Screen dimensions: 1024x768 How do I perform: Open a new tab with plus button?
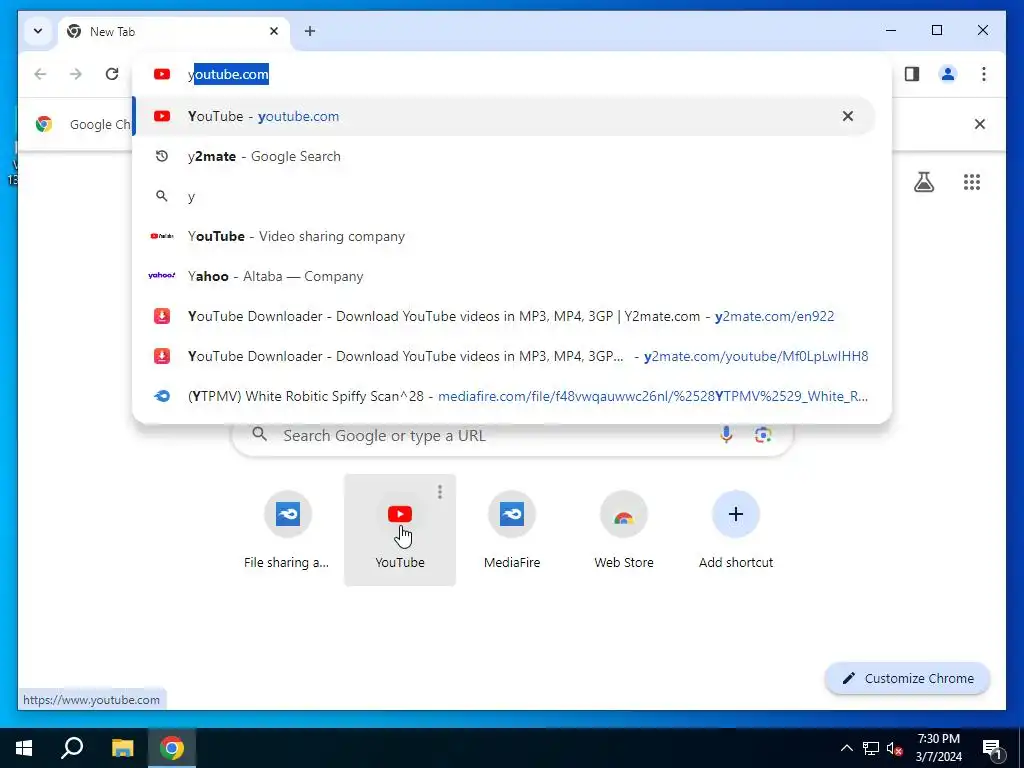[x=310, y=31]
